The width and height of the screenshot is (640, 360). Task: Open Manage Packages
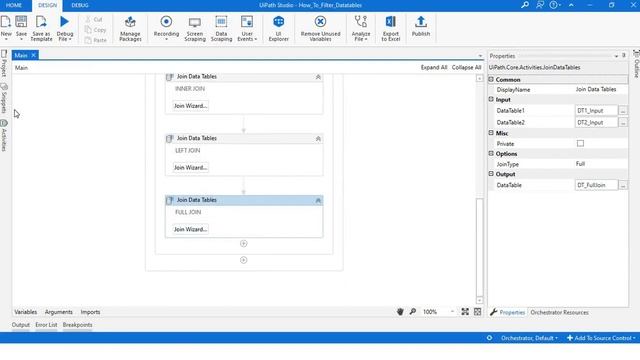pyautogui.click(x=130, y=28)
